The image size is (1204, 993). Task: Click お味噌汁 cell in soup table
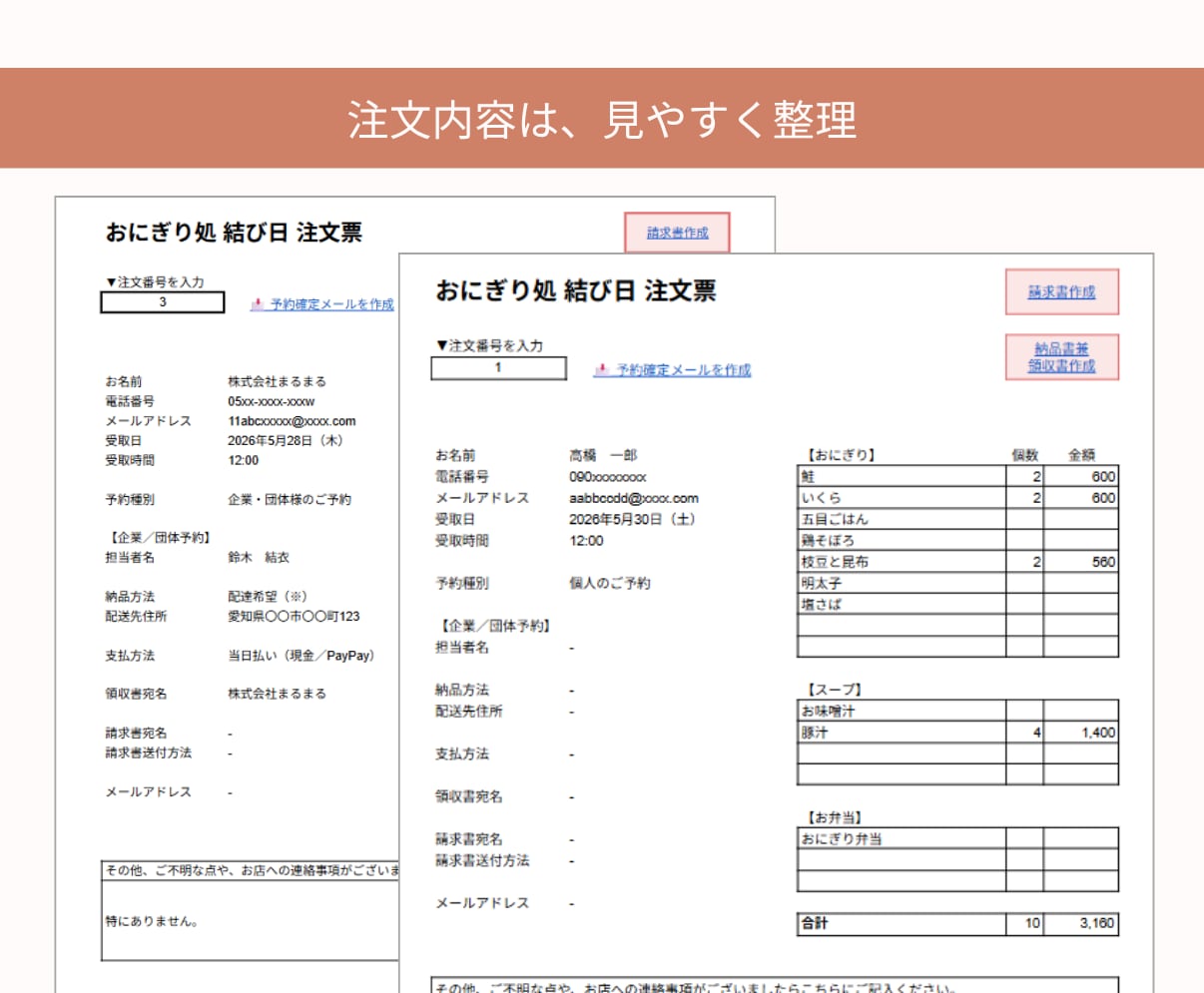(x=902, y=712)
